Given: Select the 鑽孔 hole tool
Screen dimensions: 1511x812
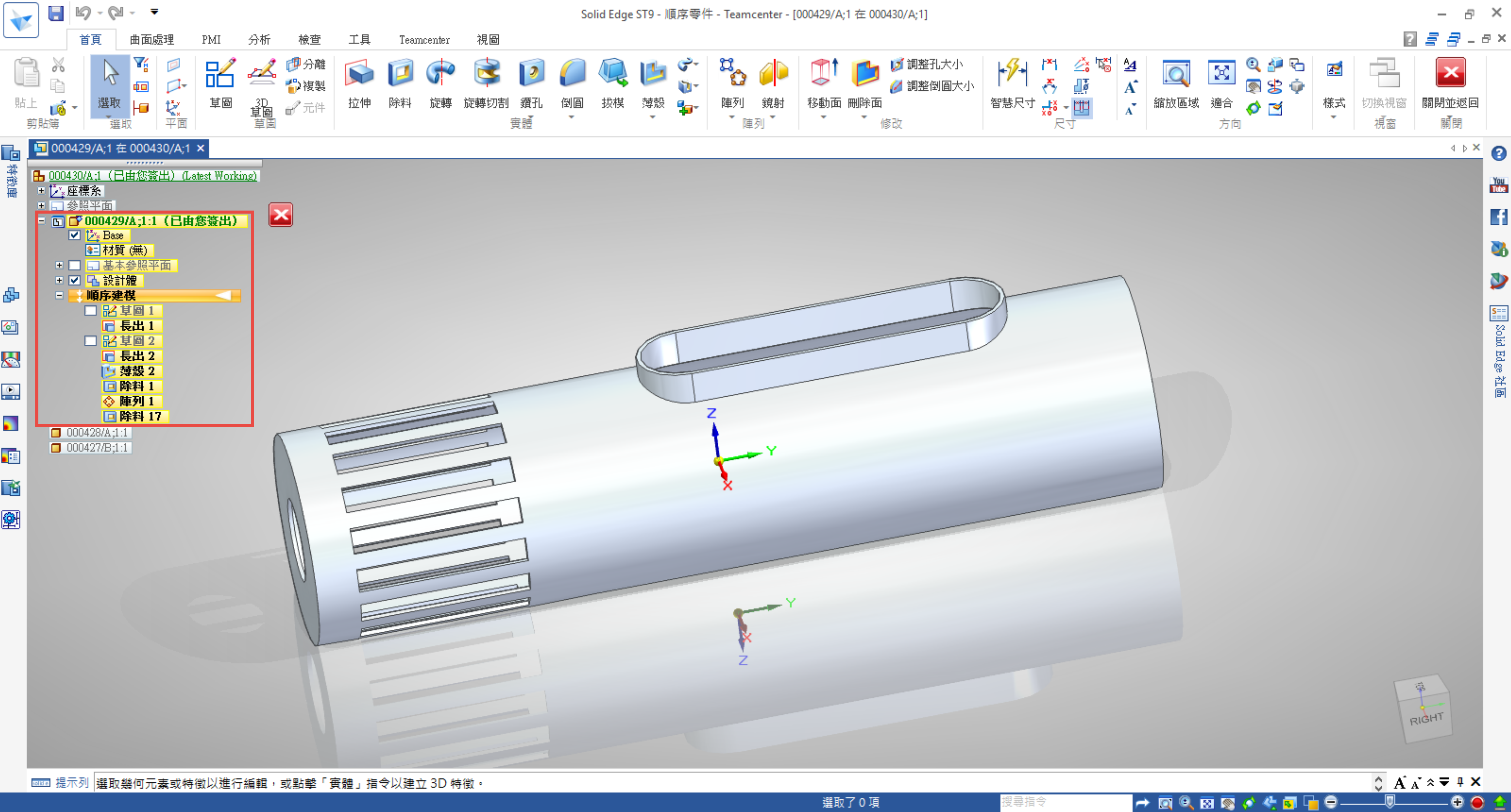Looking at the screenshot, I should point(532,83).
